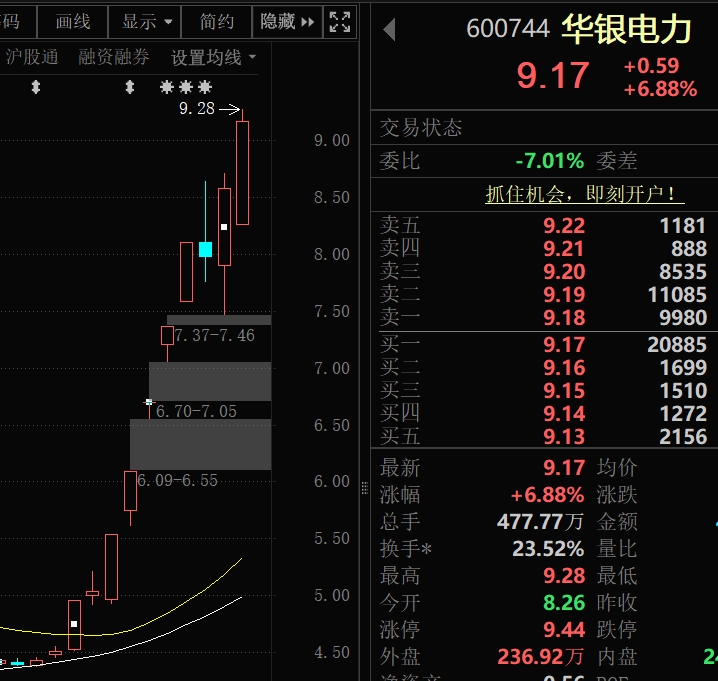The height and width of the screenshot is (681, 718).
Task: Click the stock code 600744
Action: point(508,29)
